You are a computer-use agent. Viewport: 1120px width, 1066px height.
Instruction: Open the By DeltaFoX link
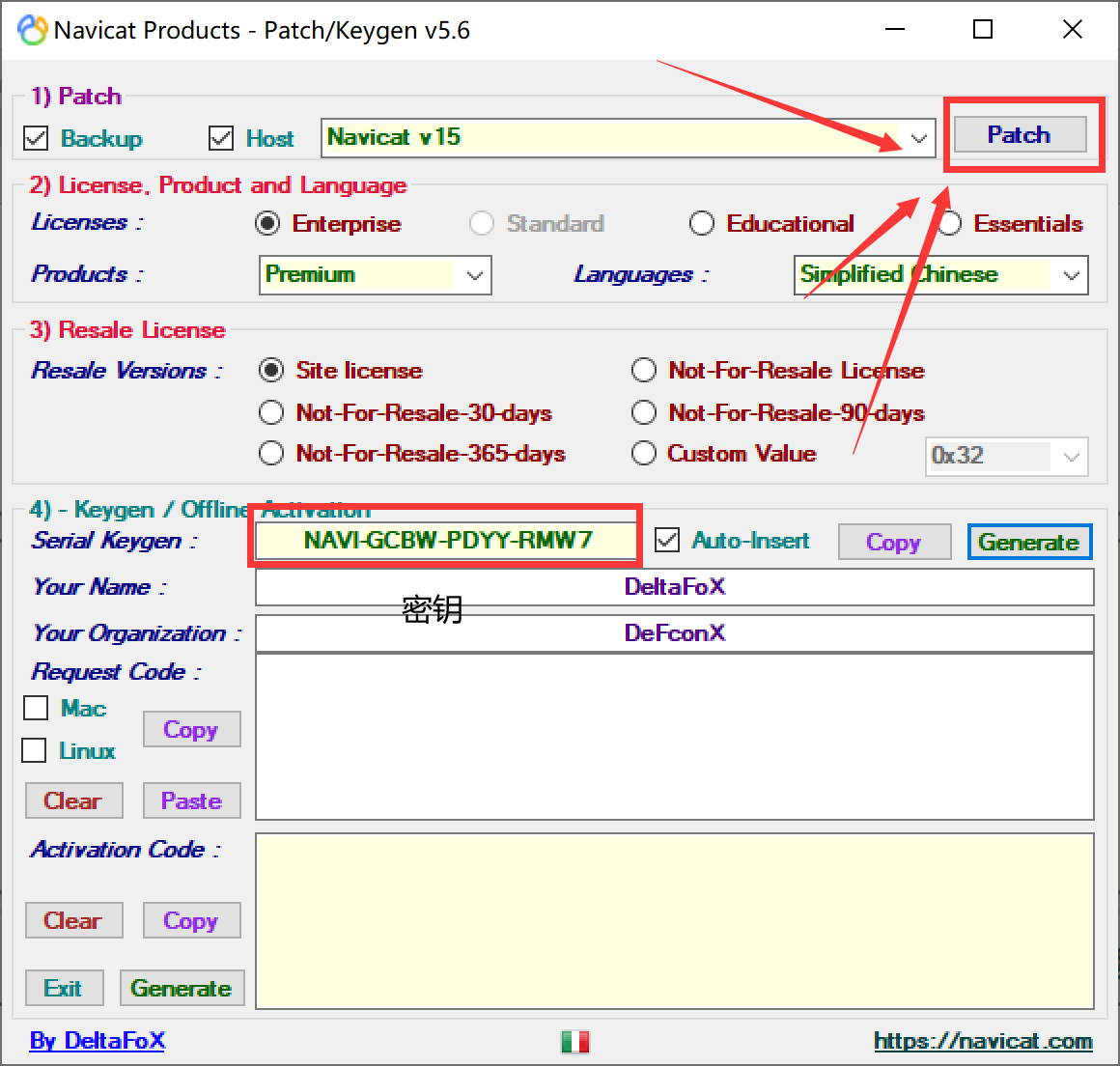98,1041
